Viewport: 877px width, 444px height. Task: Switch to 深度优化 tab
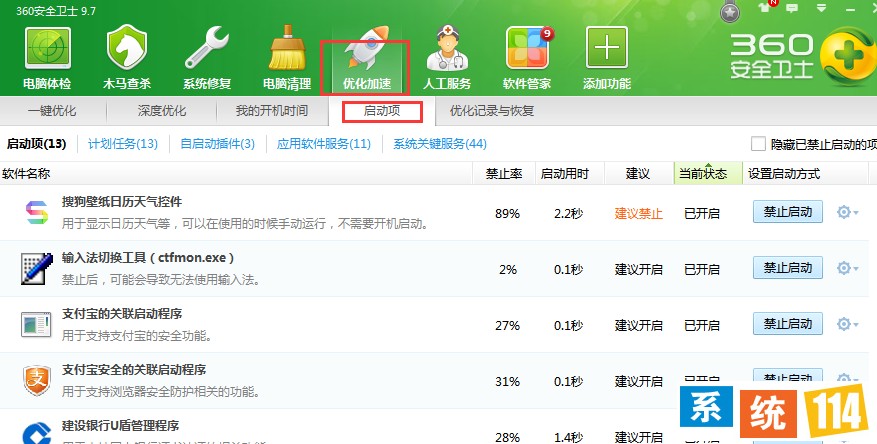click(x=162, y=111)
